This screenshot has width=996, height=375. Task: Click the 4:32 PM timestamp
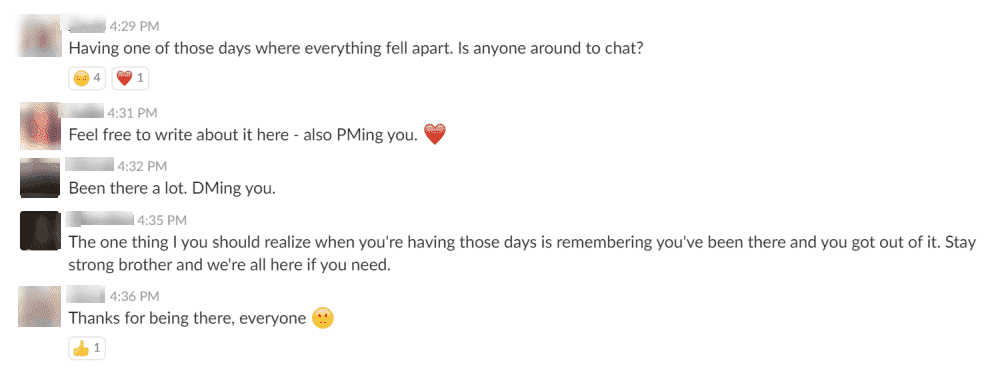[142, 167]
